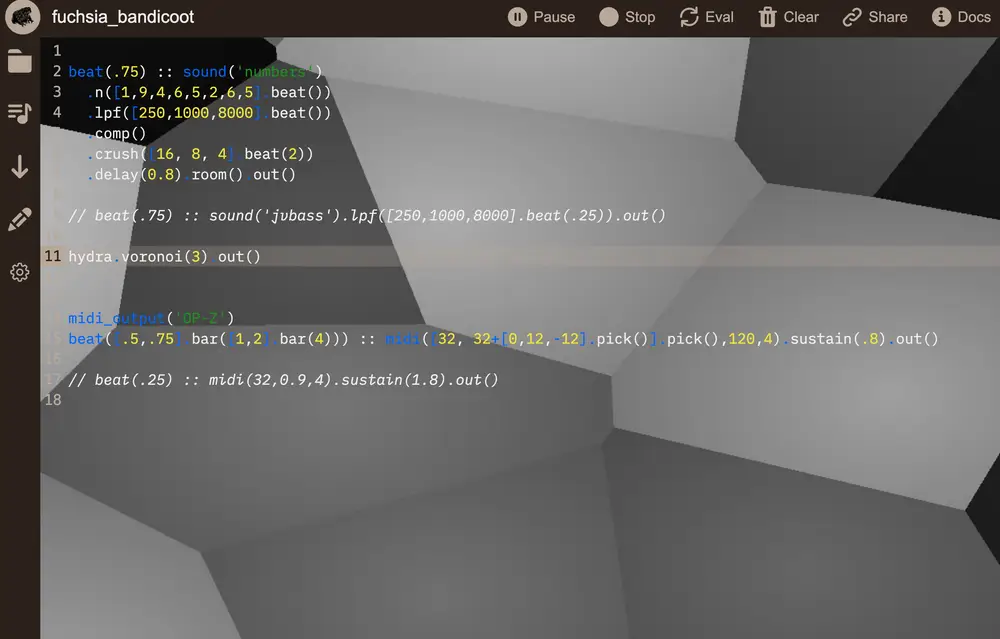Open settings gear in sidebar
The width and height of the screenshot is (1000, 639).
(19, 272)
